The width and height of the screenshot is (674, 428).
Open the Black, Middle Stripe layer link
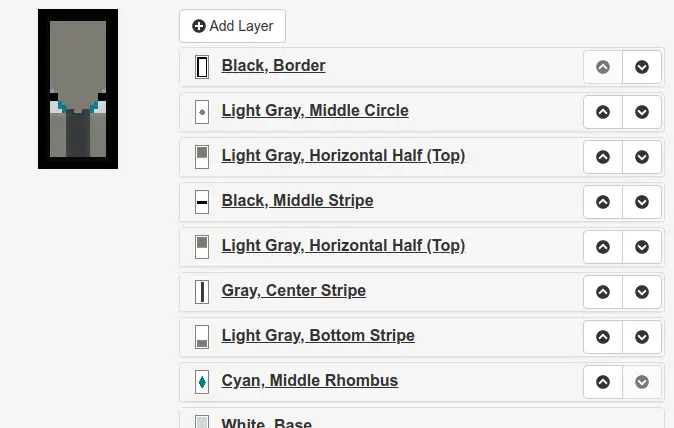pos(297,201)
